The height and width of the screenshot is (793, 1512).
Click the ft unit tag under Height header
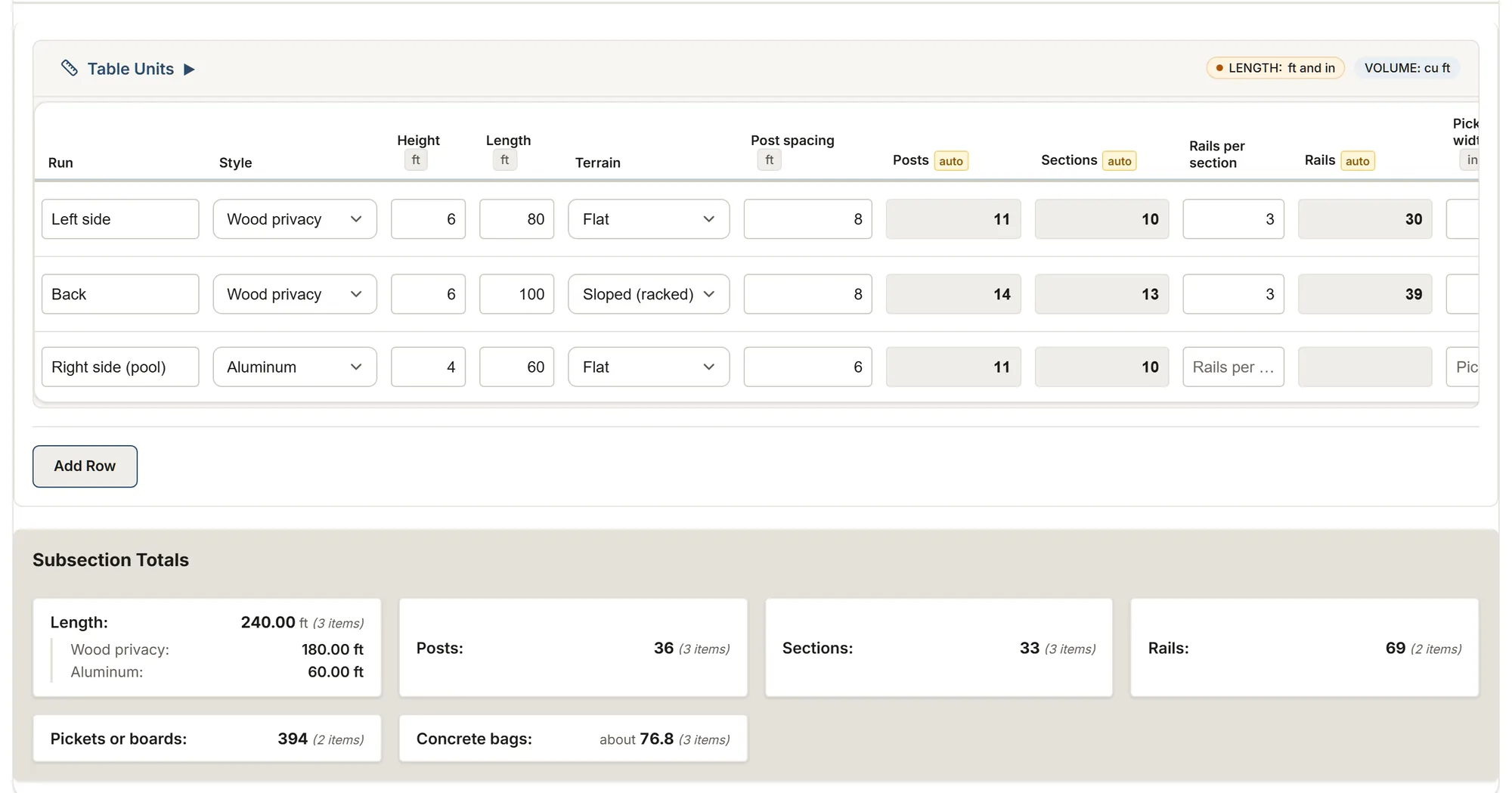pos(416,160)
